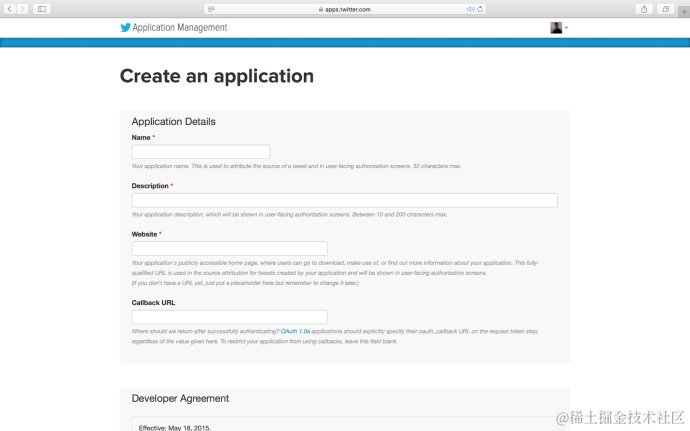690x431 pixels.
Task: Show the Safari sidebar
Action: pos(42,9)
